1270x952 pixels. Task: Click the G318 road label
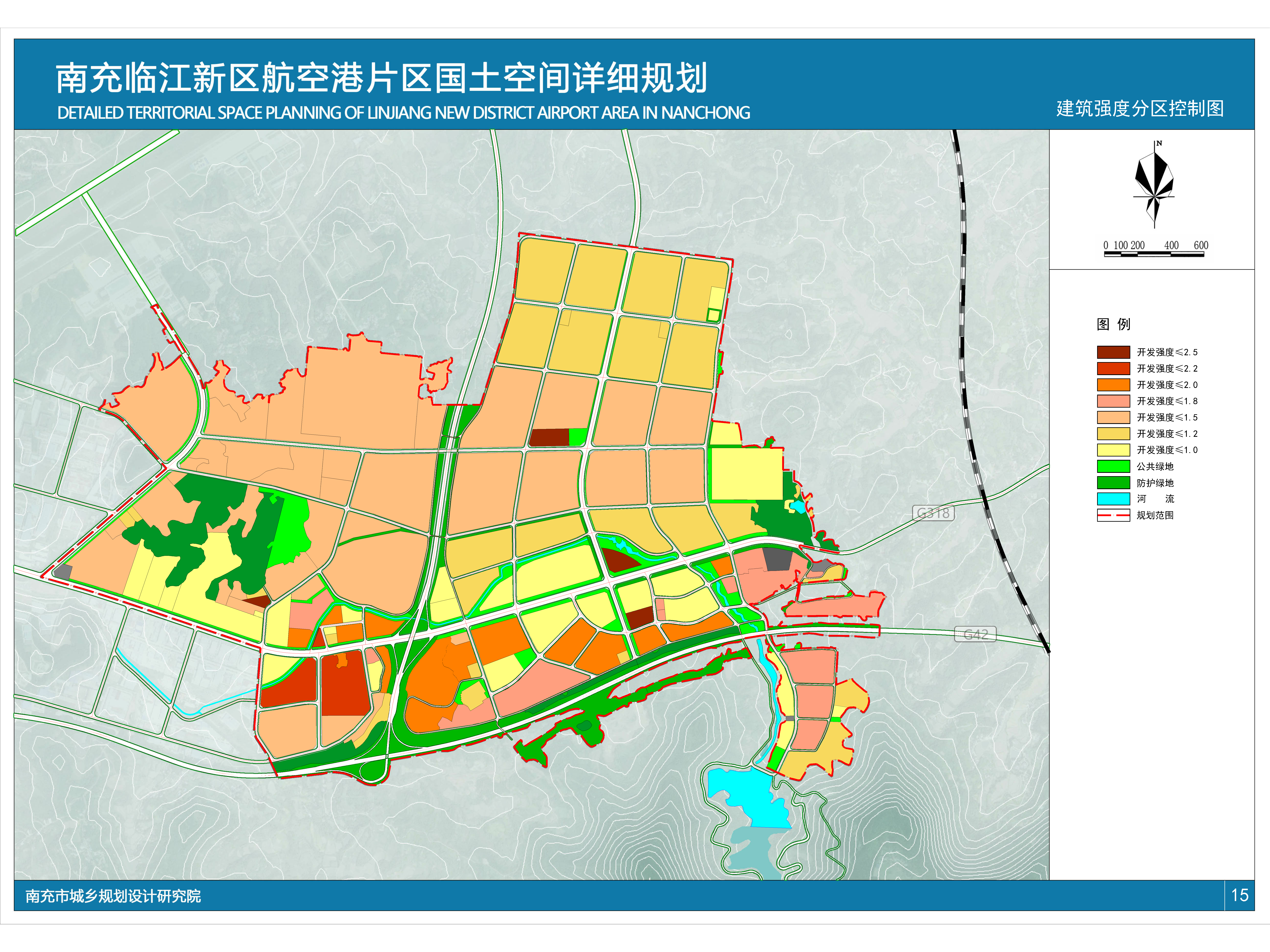(933, 513)
